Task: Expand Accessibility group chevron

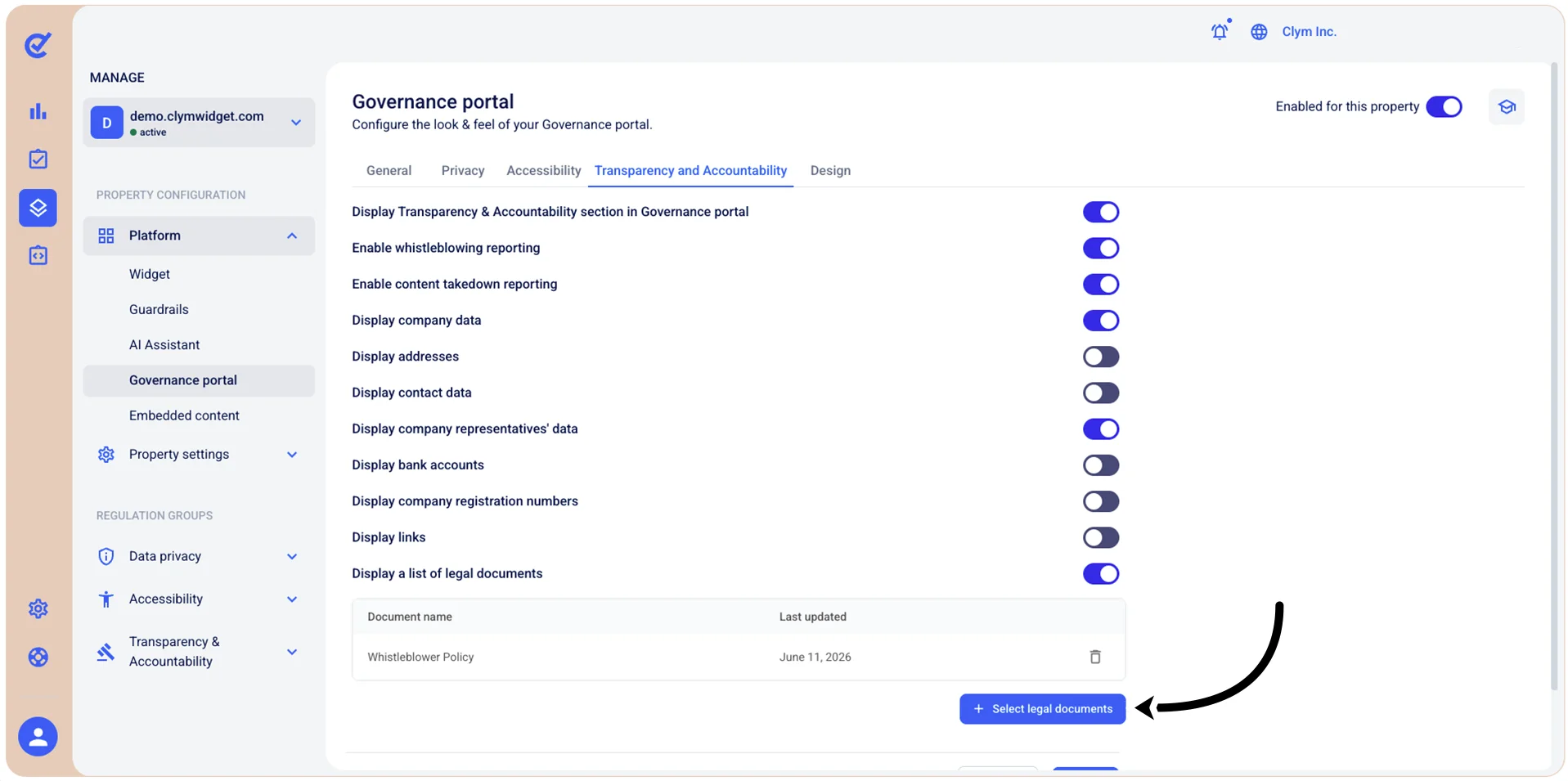Action: pos(292,599)
